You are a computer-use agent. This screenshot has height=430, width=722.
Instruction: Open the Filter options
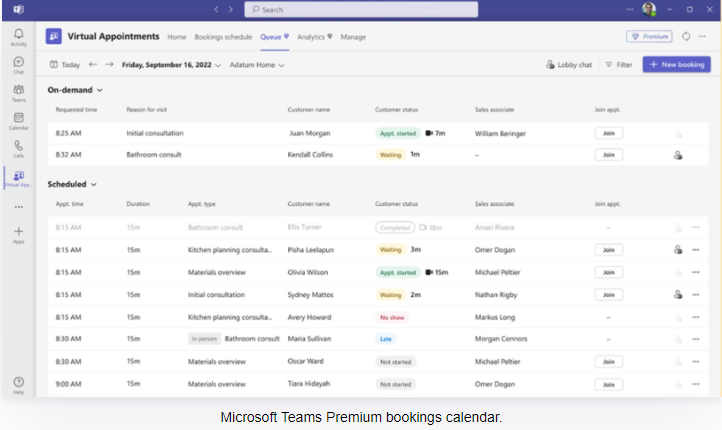coord(618,64)
